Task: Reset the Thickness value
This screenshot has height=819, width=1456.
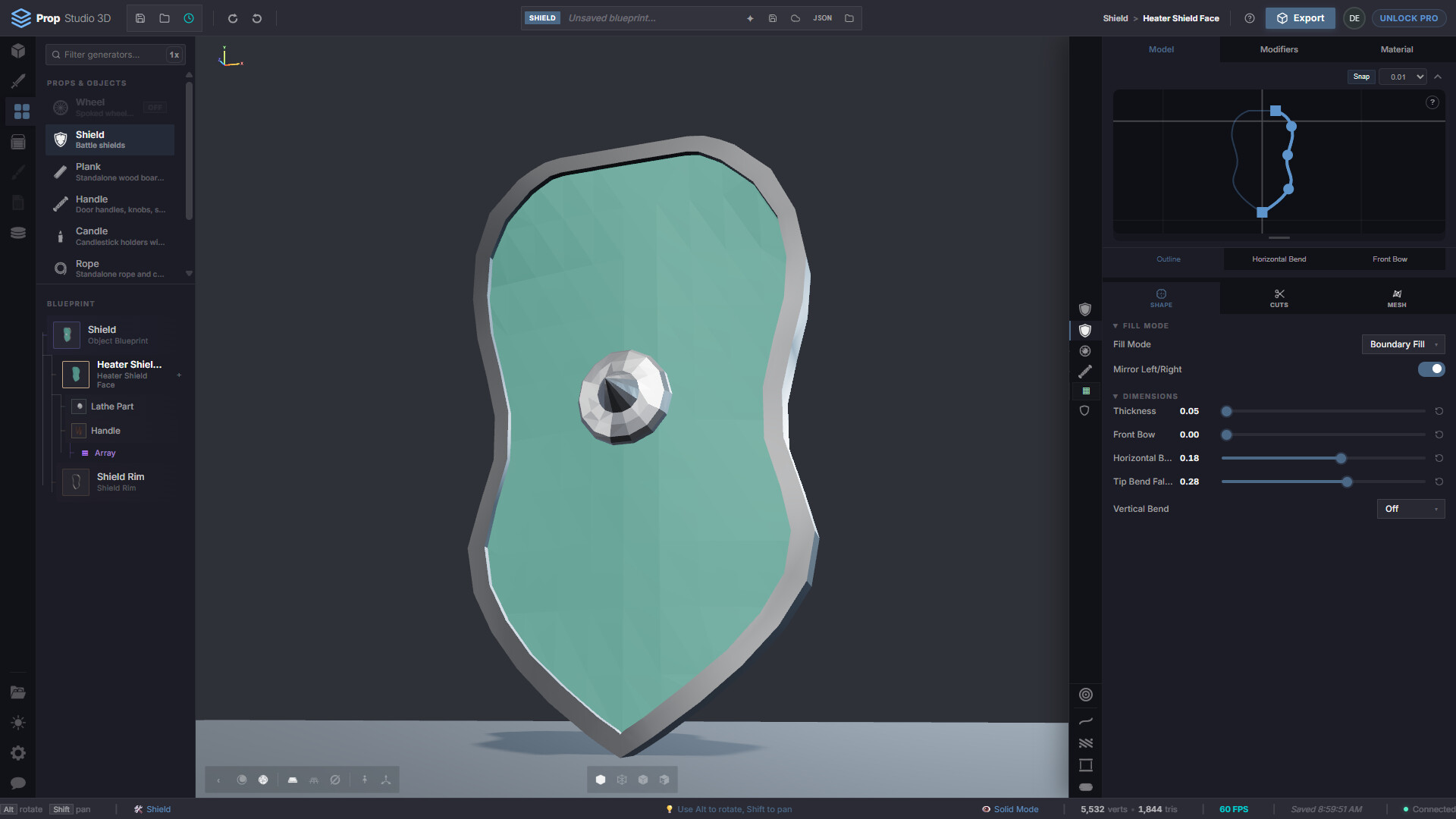Action: point(1439,411)
